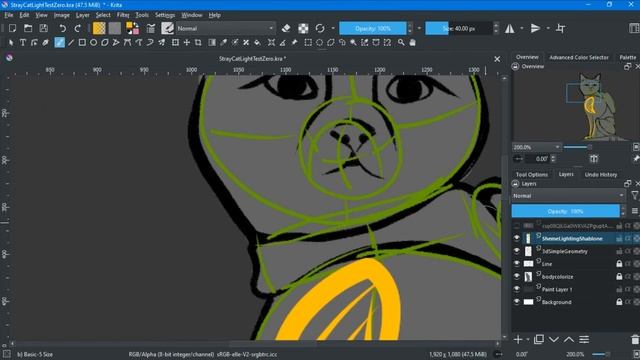
Task: Click the Save document icon
Action: (x=44, y=28)
